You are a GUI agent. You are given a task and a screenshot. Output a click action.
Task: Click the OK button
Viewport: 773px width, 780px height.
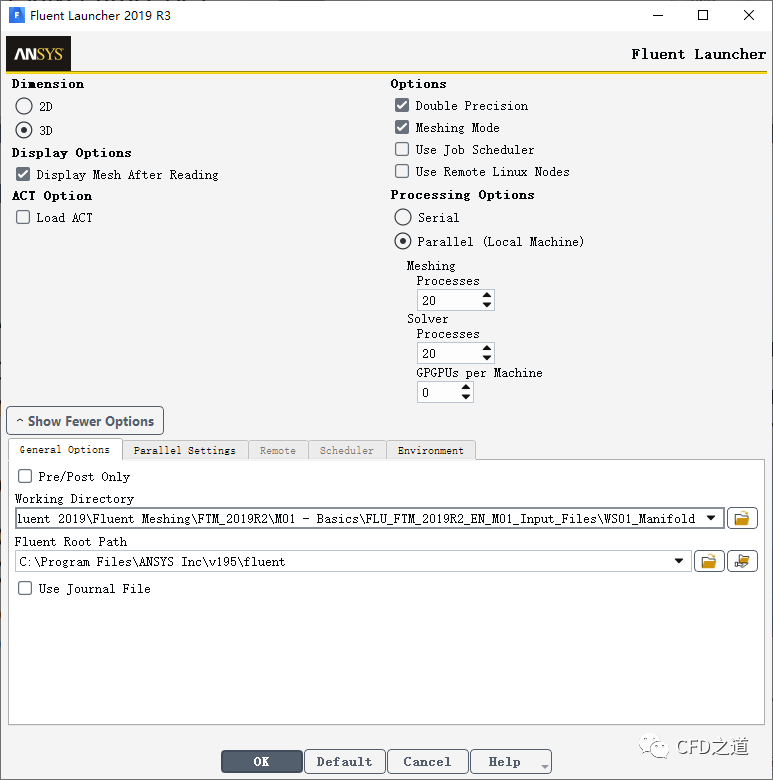262,761
